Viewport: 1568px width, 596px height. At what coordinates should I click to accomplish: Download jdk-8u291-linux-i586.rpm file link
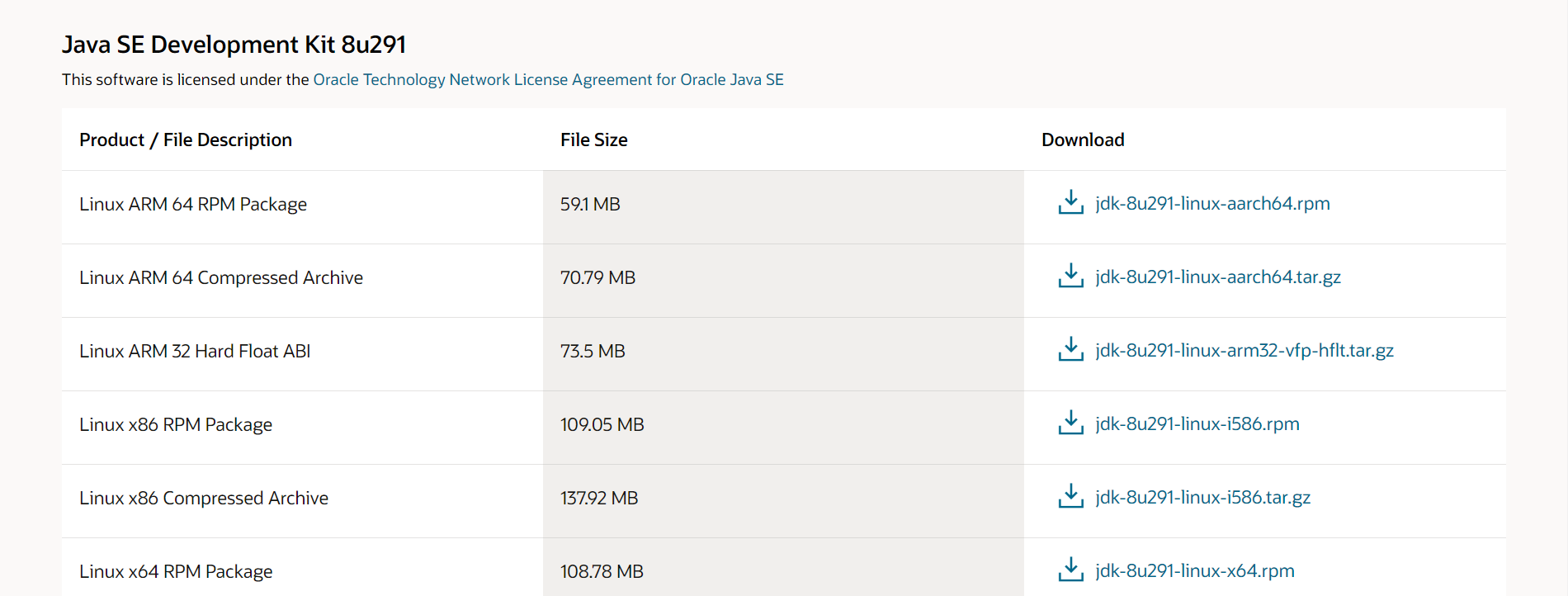coord(1197,424)
